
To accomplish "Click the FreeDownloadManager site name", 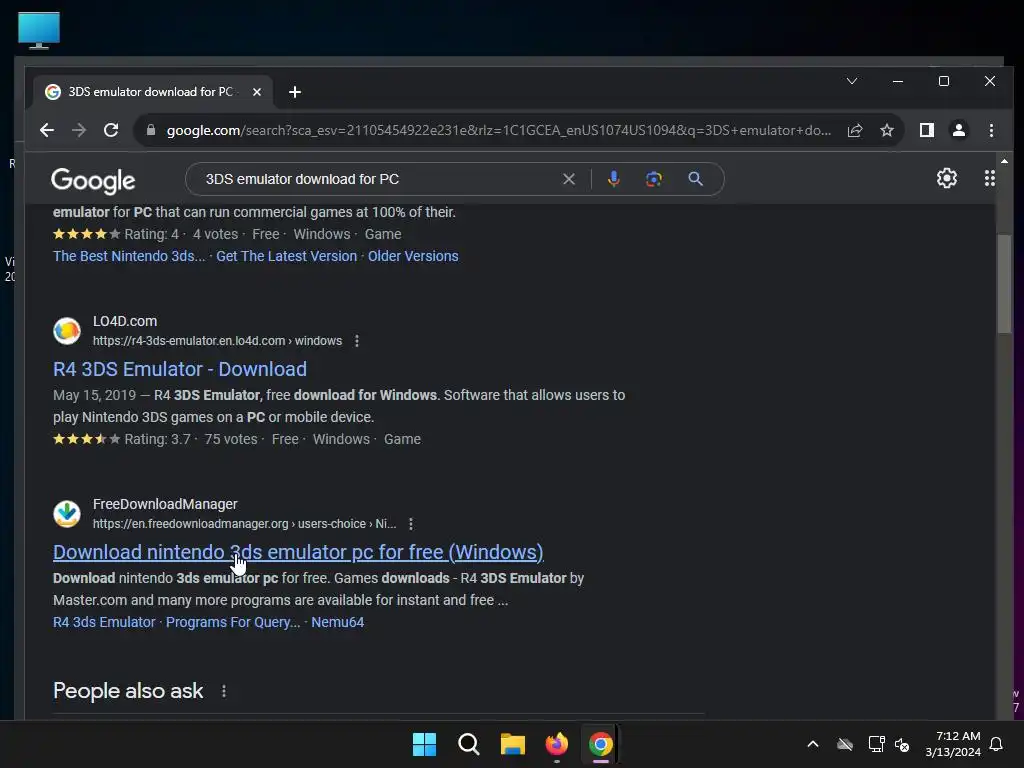I will (165, 504).
